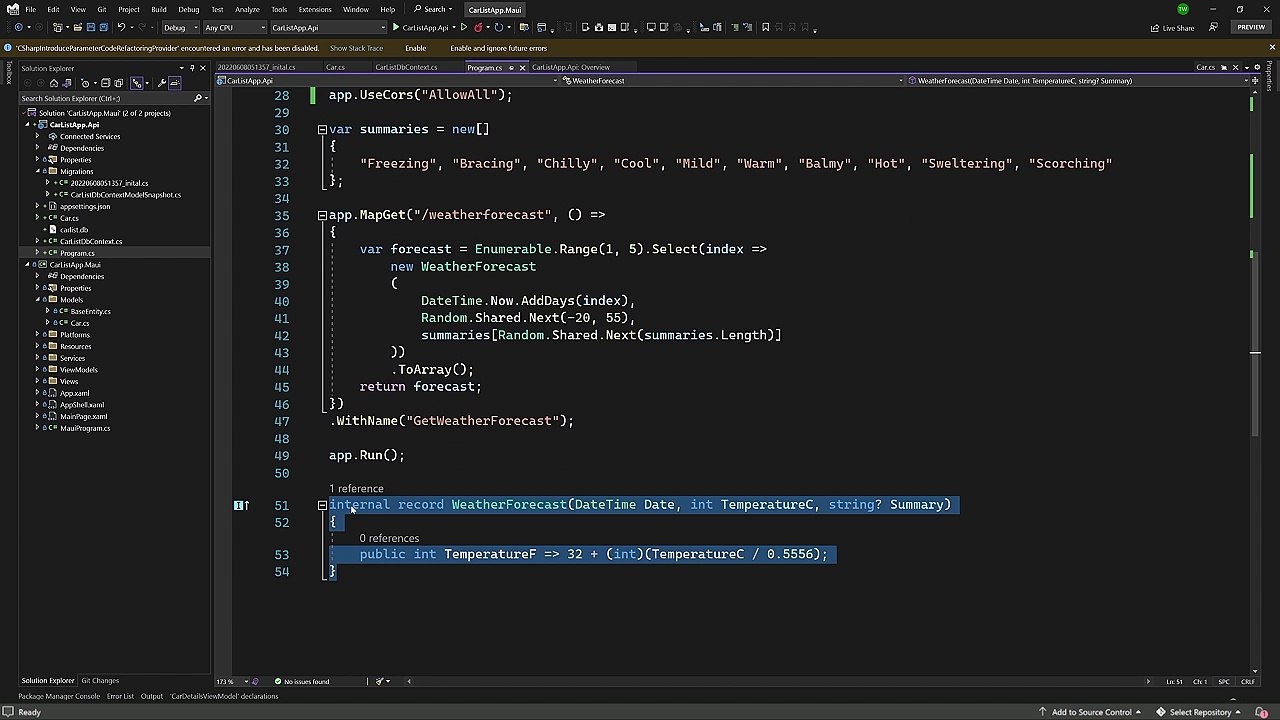The image size is (1280, 720).
Task: Click the Save file toolbar icon
Action: point(90,27)
